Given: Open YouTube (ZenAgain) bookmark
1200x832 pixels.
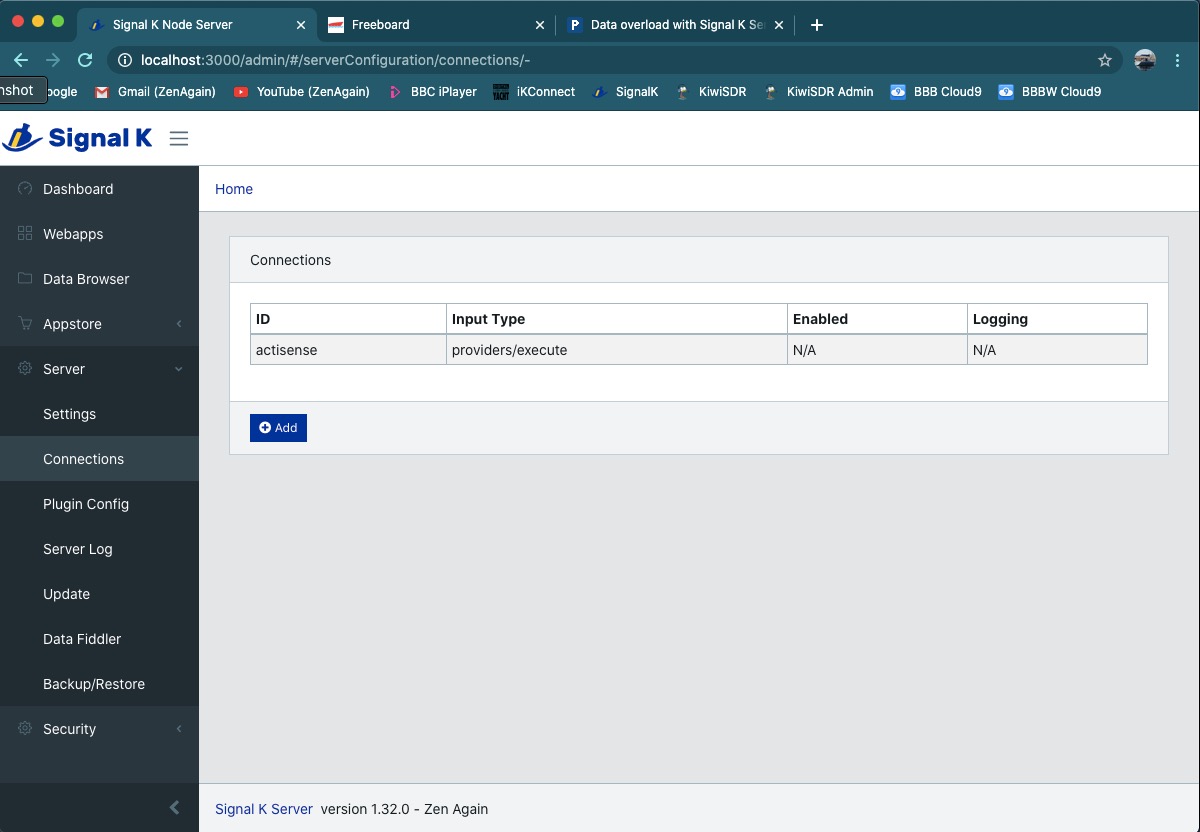Looking at the screenshot, I should pos(301,91).
